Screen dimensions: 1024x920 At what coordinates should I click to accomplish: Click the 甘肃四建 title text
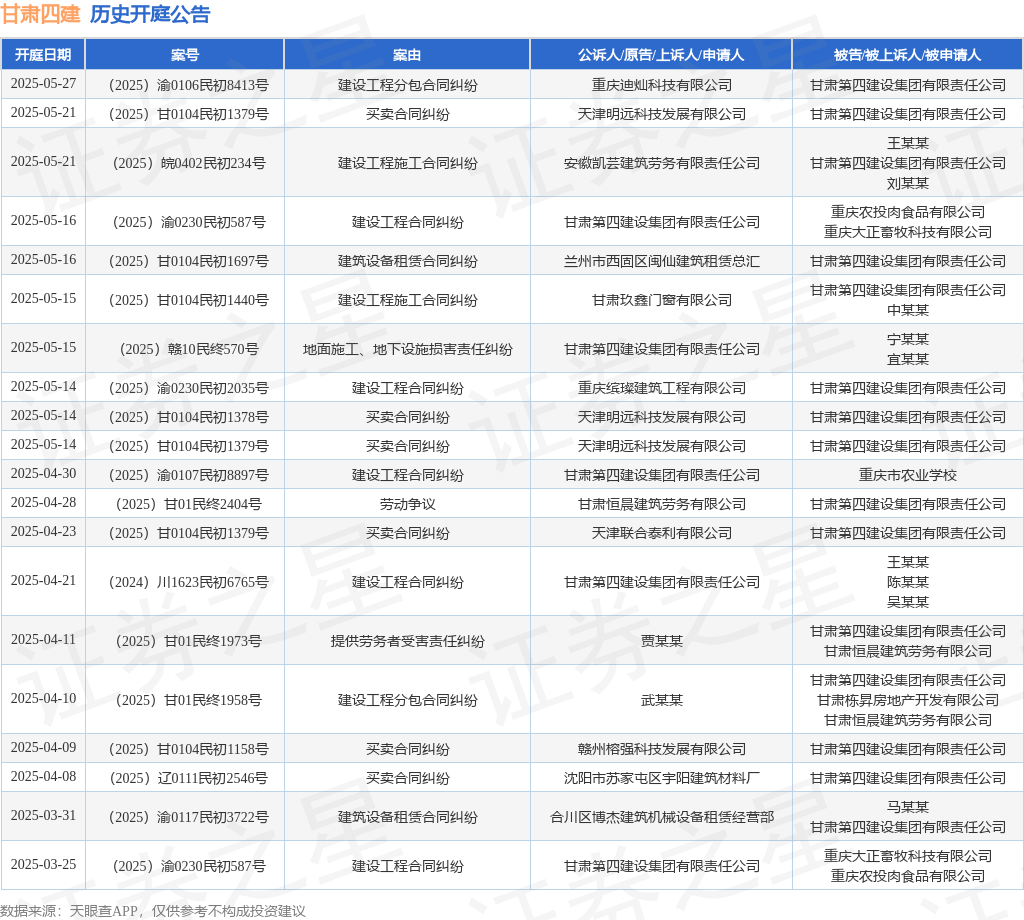pos(40,14)
